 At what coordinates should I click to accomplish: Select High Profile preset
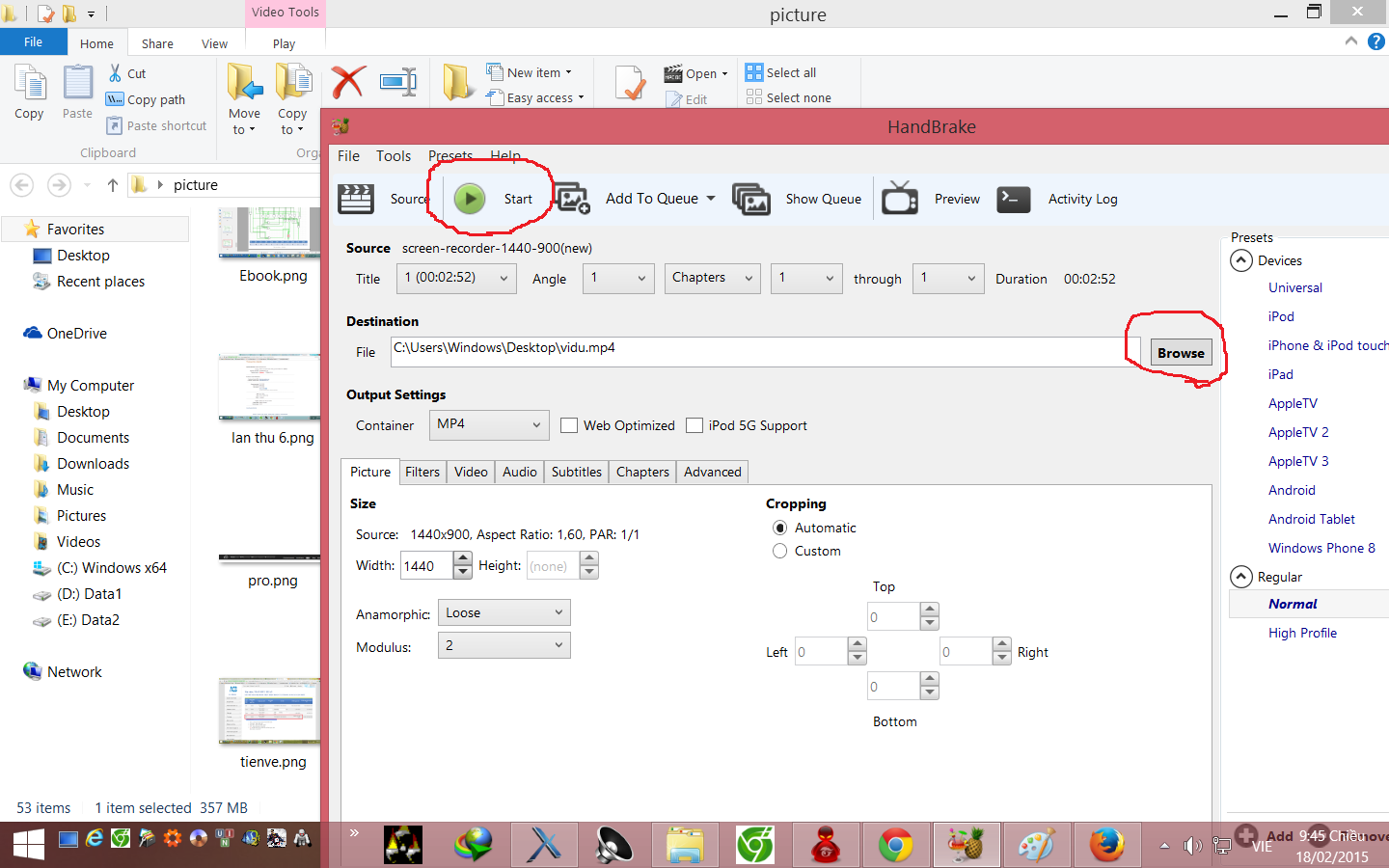point(1302,633)
